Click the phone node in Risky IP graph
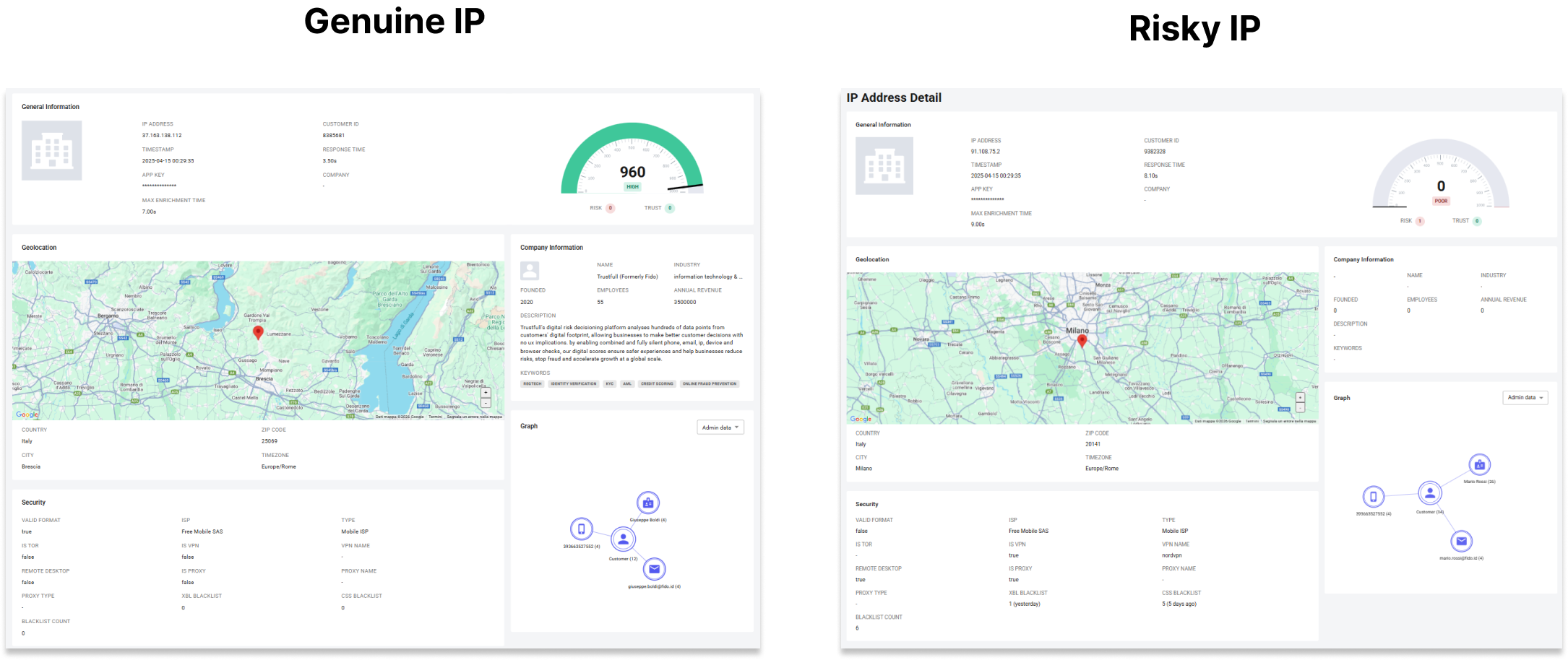1568x660 pixels. pos(1373,497)
